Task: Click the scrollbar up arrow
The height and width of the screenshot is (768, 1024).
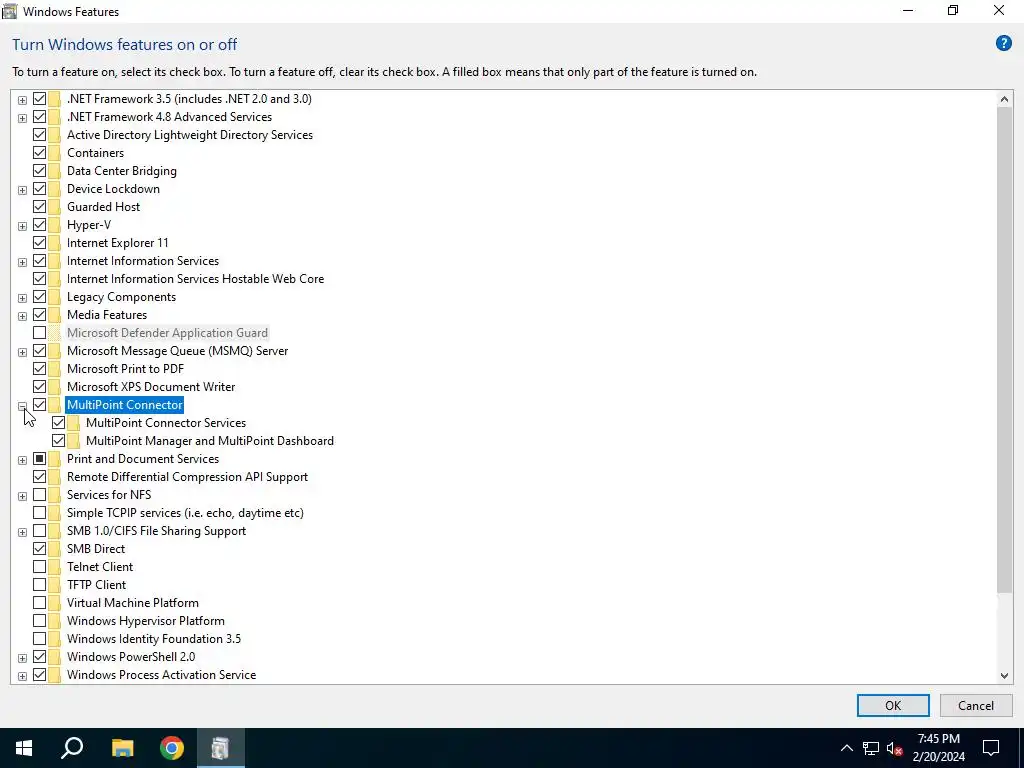Action: click(x=1004, y=99)
